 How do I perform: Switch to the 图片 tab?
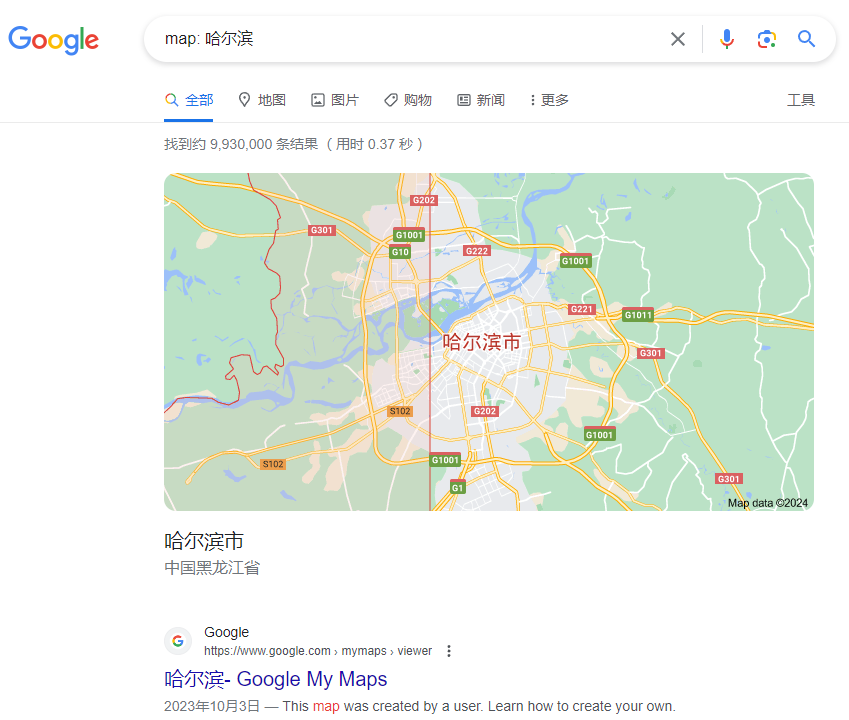click(x=335, y=100)
